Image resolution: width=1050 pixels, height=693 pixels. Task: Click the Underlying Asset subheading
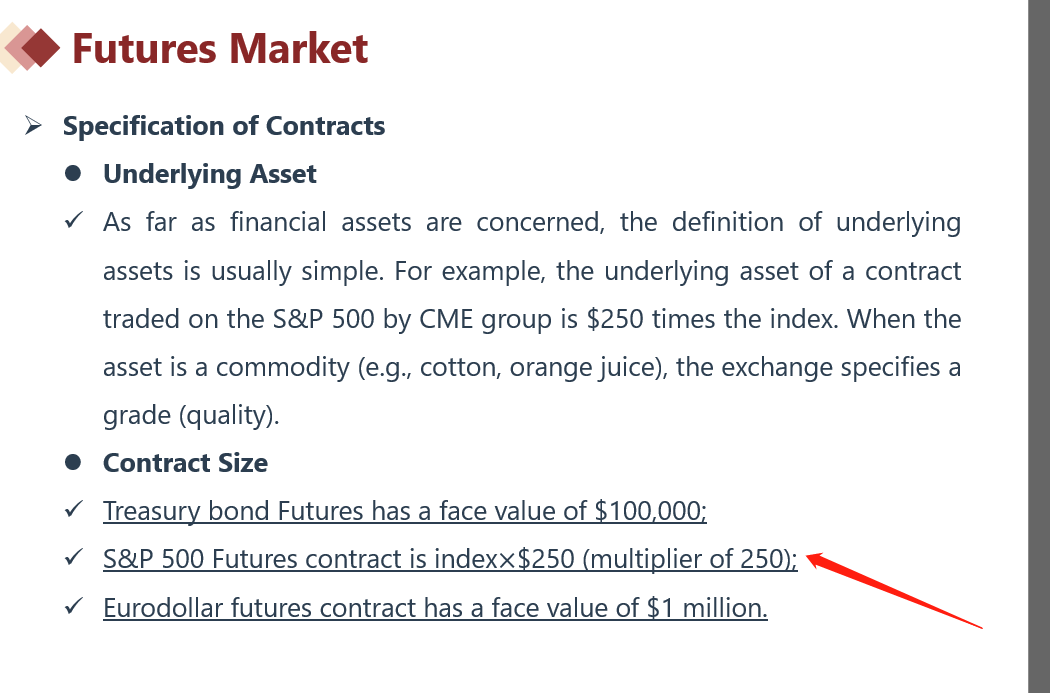click(210, 174)
